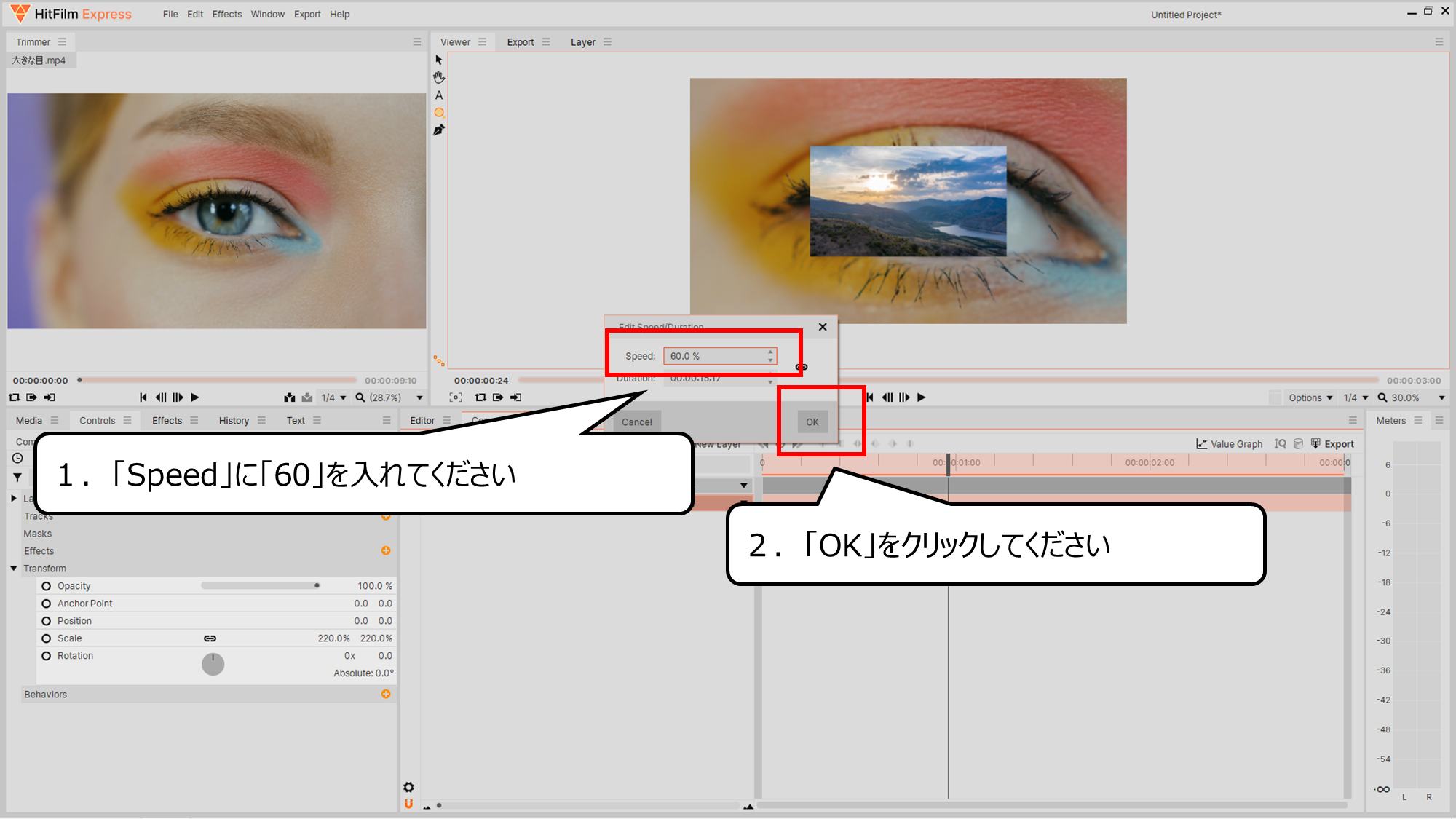
Task: Open Trimmer resolution 1/4 dropdown
Action: (x=333, y=397)
